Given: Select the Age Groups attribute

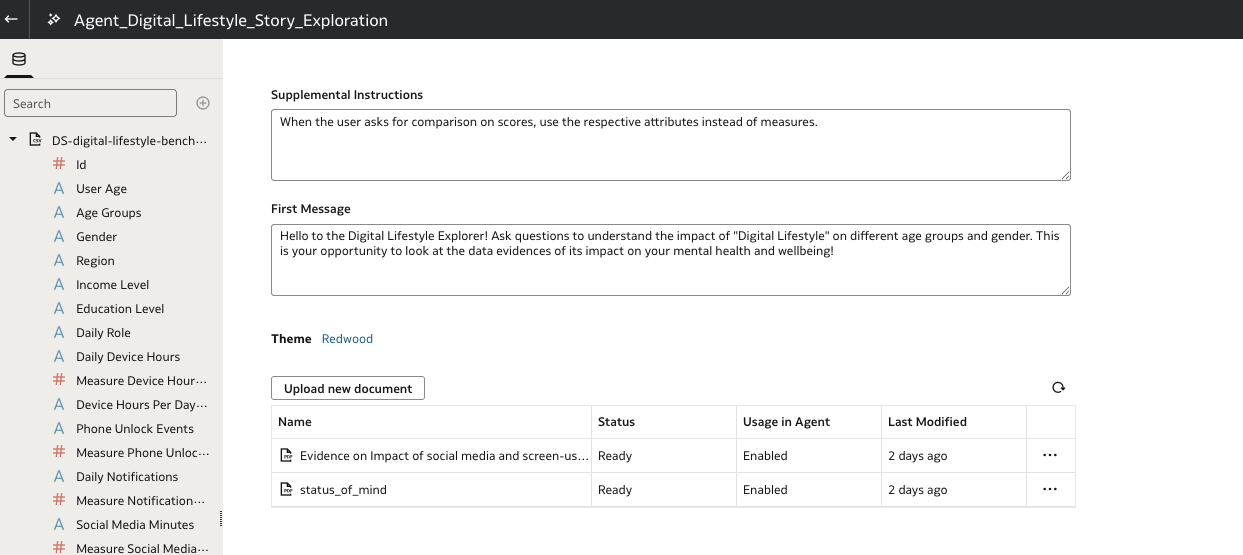Looking at the screenshot, I should point(108,213).
